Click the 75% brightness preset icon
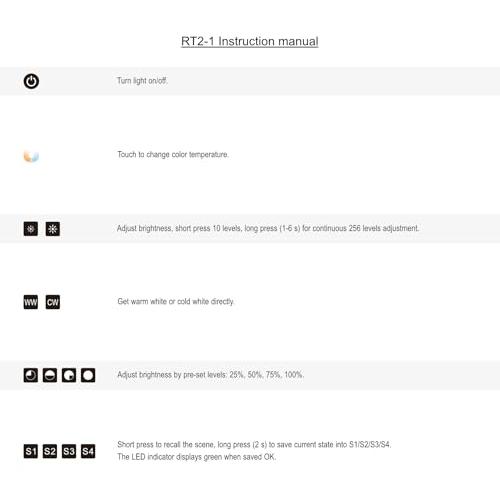The height and width of the screenshot is (500, 500). (x=69, y=375)
